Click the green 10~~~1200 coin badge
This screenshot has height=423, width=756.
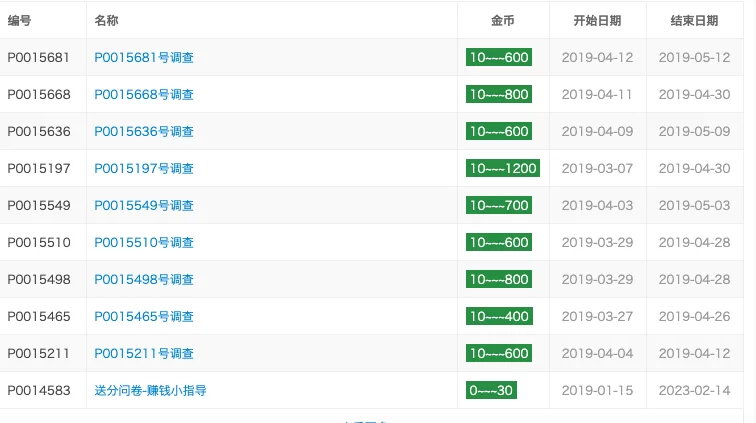coord(503,169)
